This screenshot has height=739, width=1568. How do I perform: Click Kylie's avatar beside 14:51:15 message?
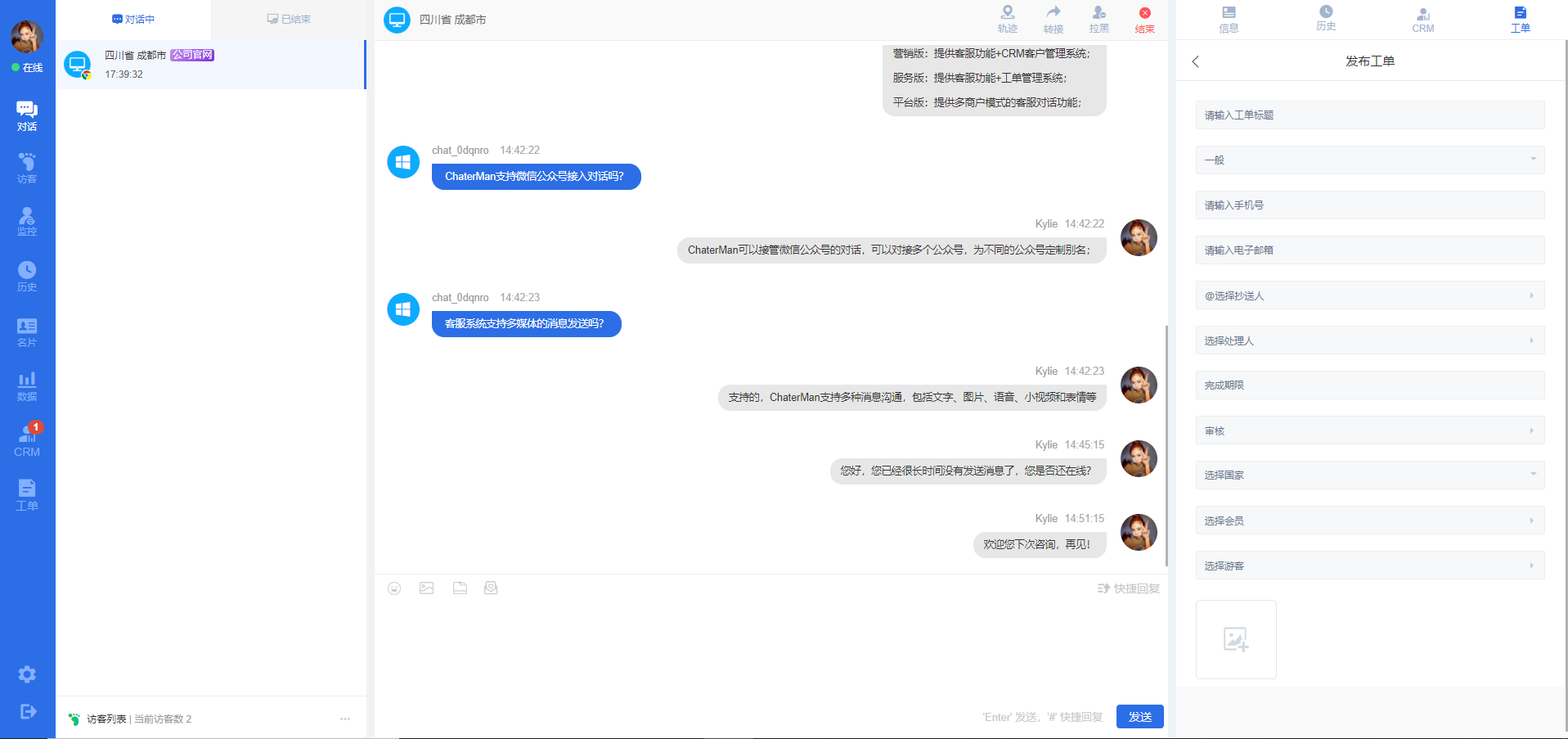click(x=1139, y=532)
